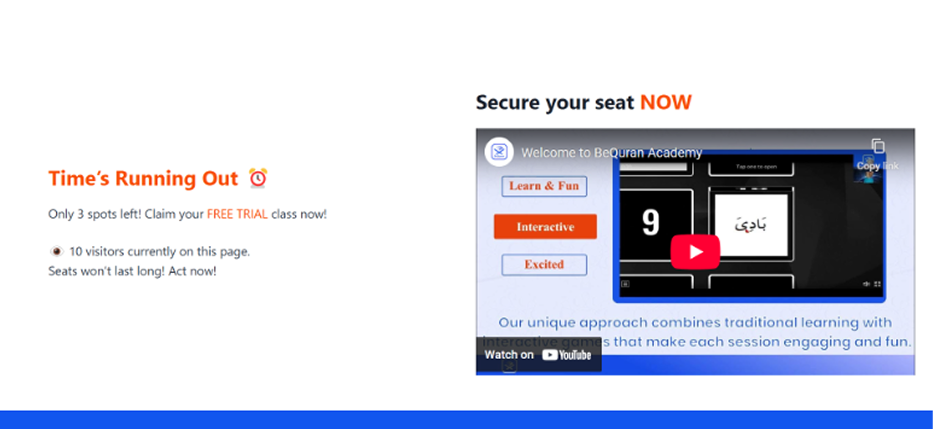Image resolution: width=937 pixels, height=429 pixels.
Task: Select the Excited label in the video
Action: 544,264
